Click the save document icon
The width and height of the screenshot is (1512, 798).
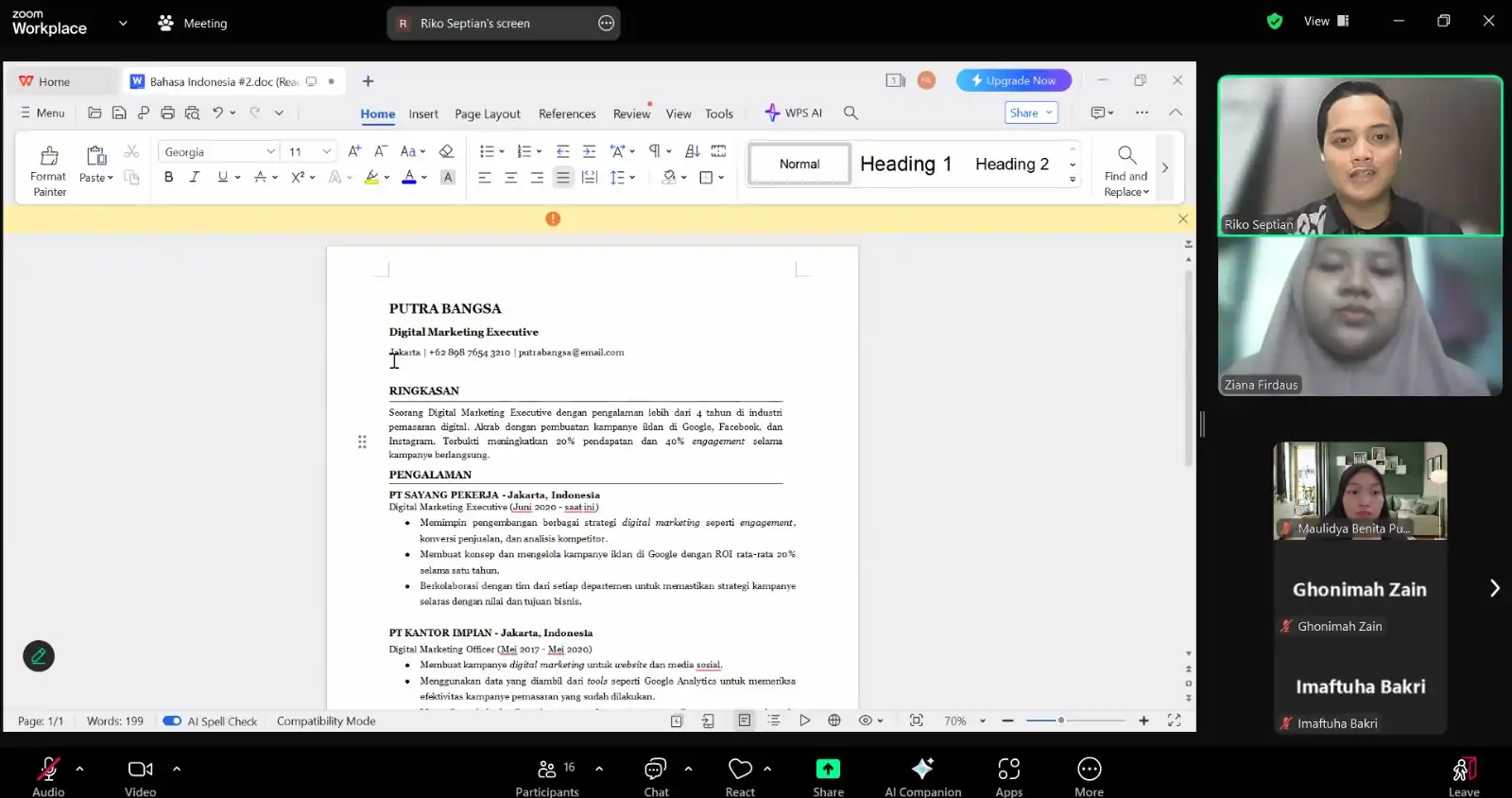tap(119, 113)
